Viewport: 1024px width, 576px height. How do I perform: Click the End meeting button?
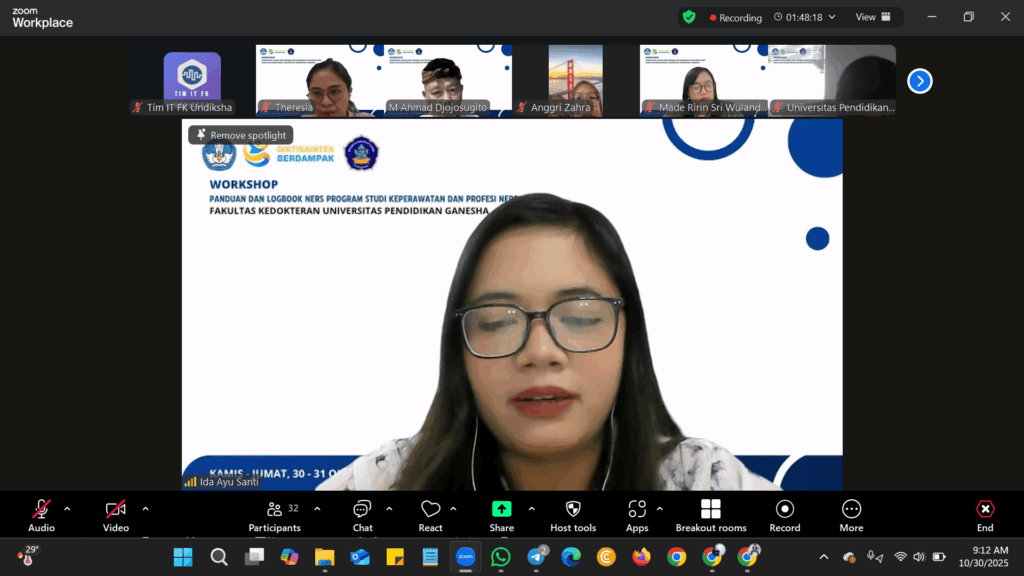pos(985,510)
